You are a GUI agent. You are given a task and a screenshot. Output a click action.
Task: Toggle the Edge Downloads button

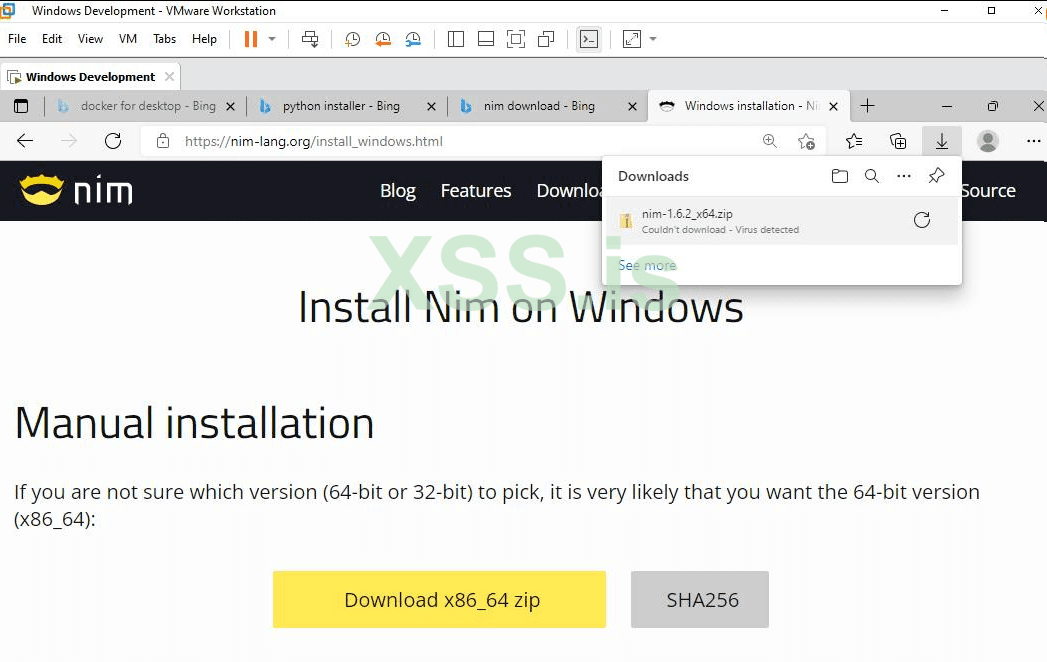coord(941,141)
